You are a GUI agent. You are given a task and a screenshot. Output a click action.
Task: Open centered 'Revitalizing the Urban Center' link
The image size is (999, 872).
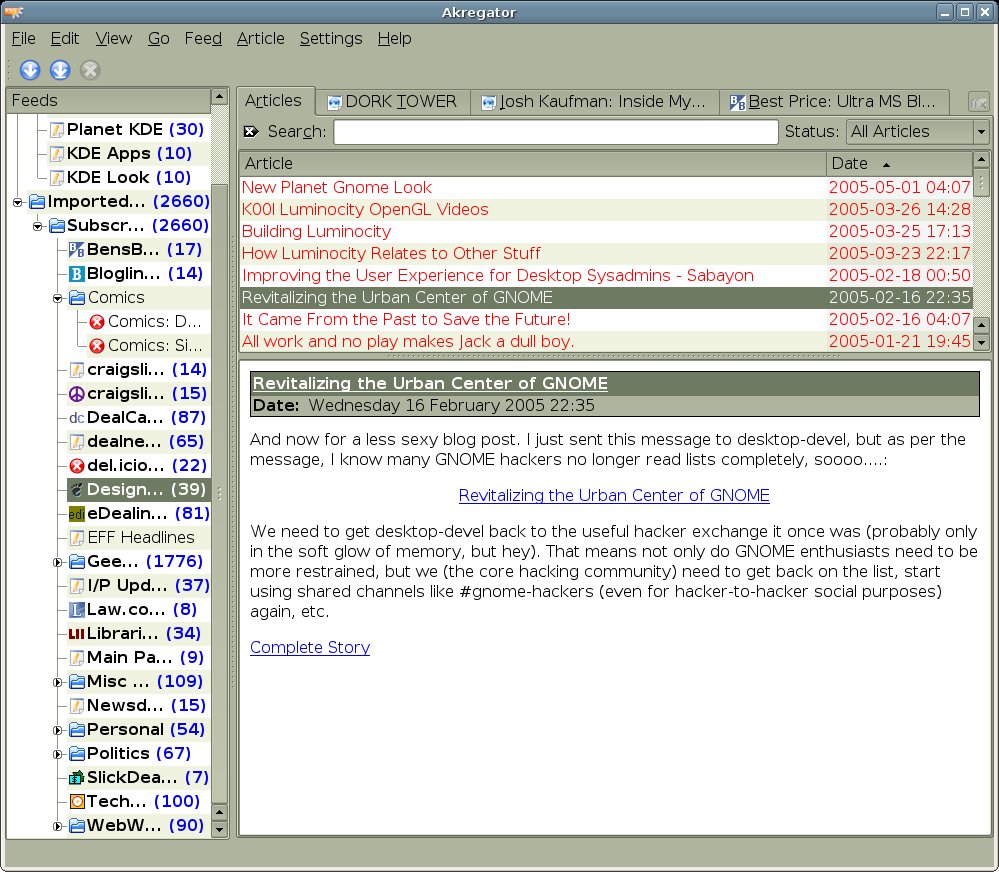click(614, 496)
